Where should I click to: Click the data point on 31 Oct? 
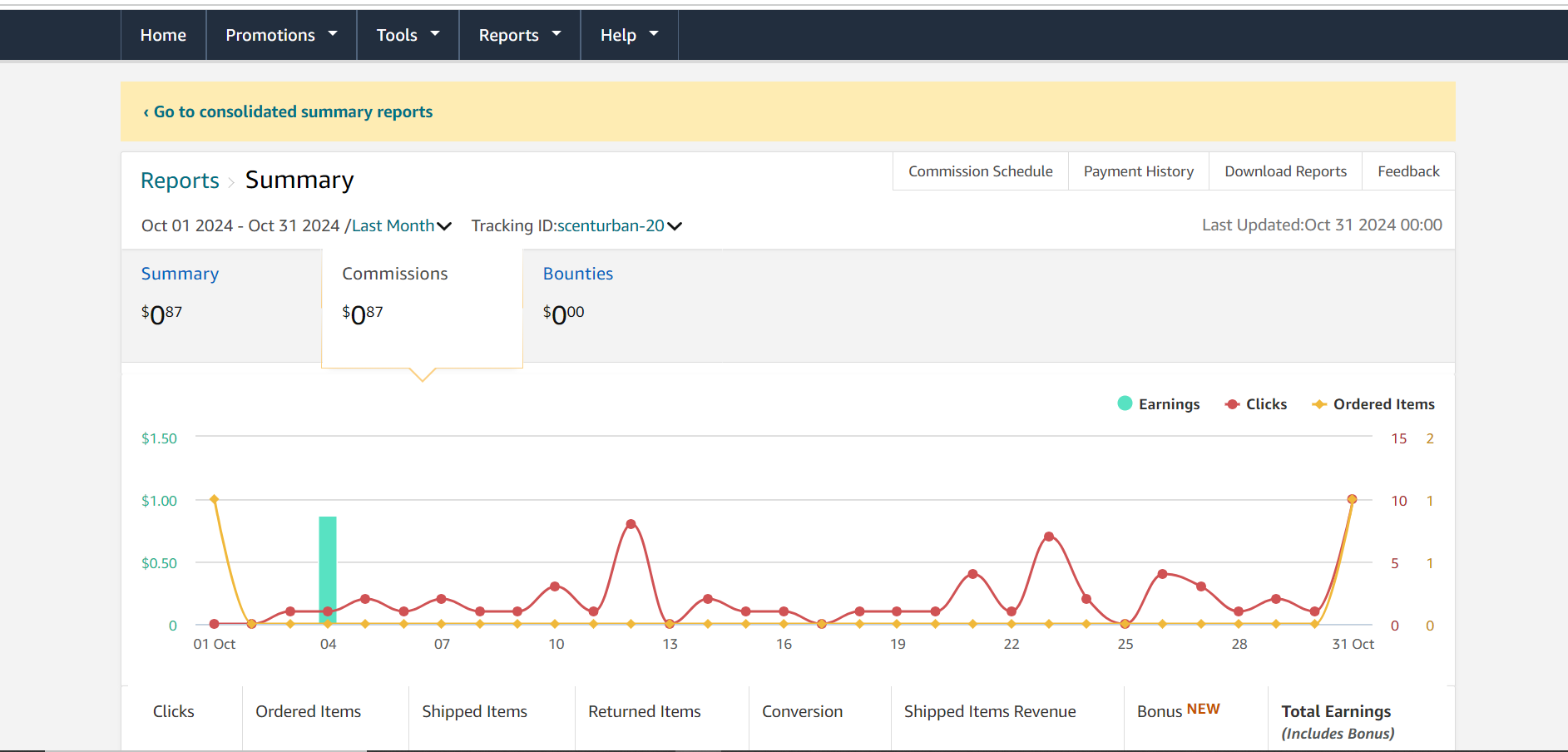[1352, 499]
